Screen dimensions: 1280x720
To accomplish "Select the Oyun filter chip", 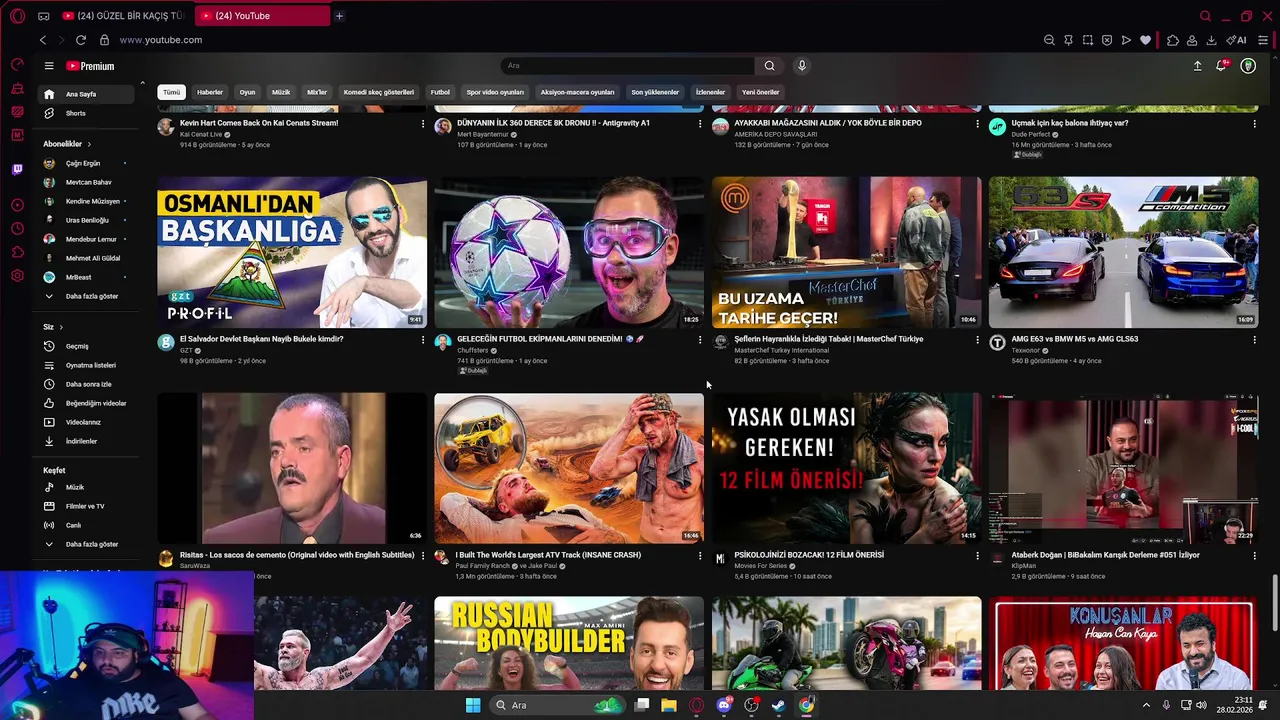I will click(x=247, y=92).
